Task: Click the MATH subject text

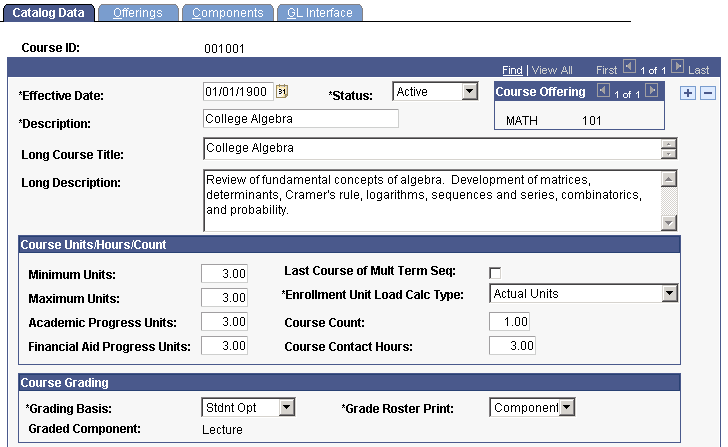Action: (522, 121)
